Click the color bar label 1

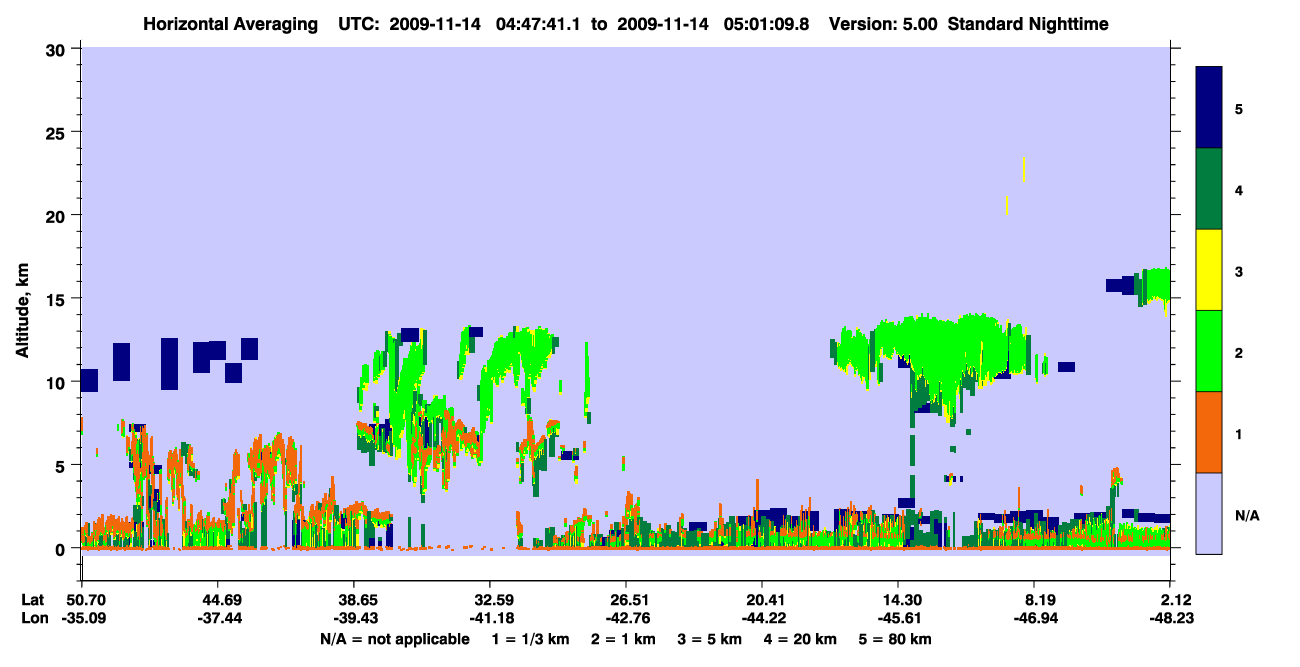tap(1239, 433)
